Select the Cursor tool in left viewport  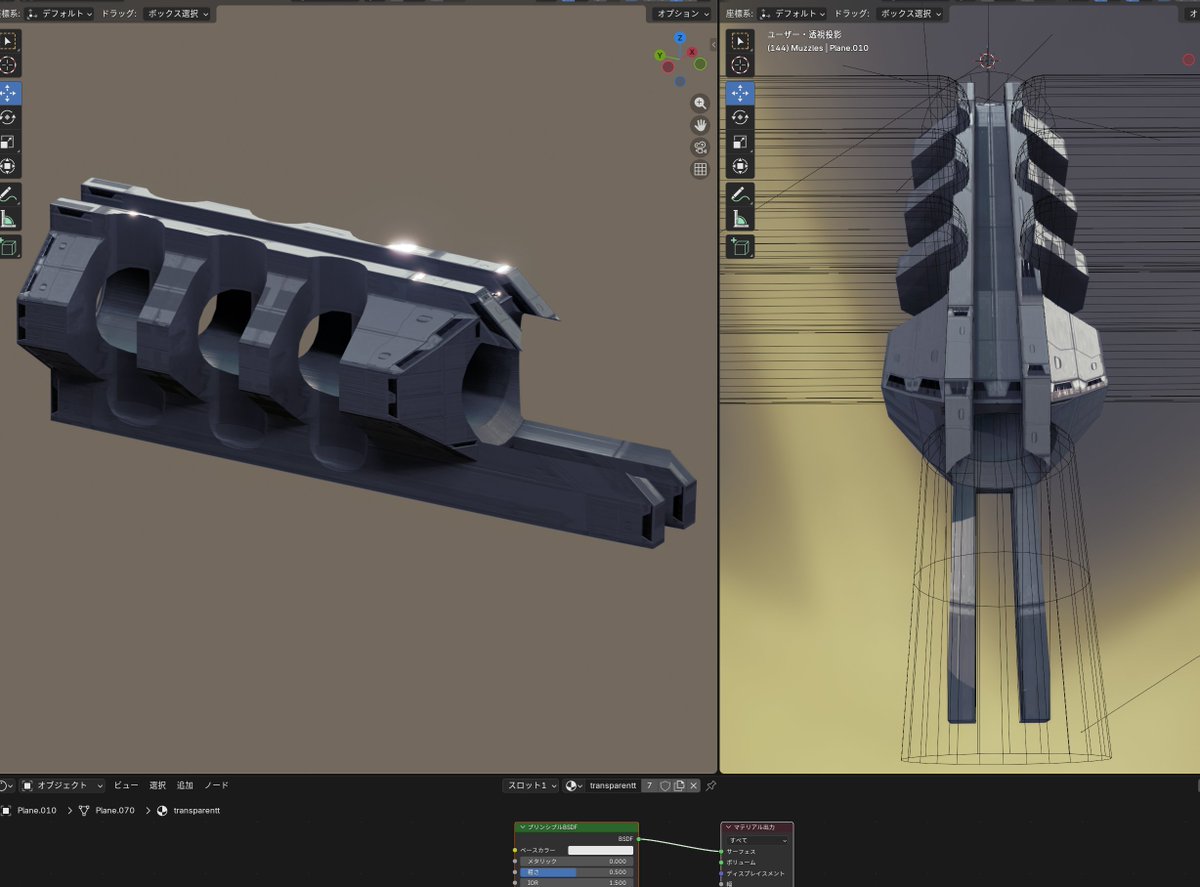click(x=8, y=65)
